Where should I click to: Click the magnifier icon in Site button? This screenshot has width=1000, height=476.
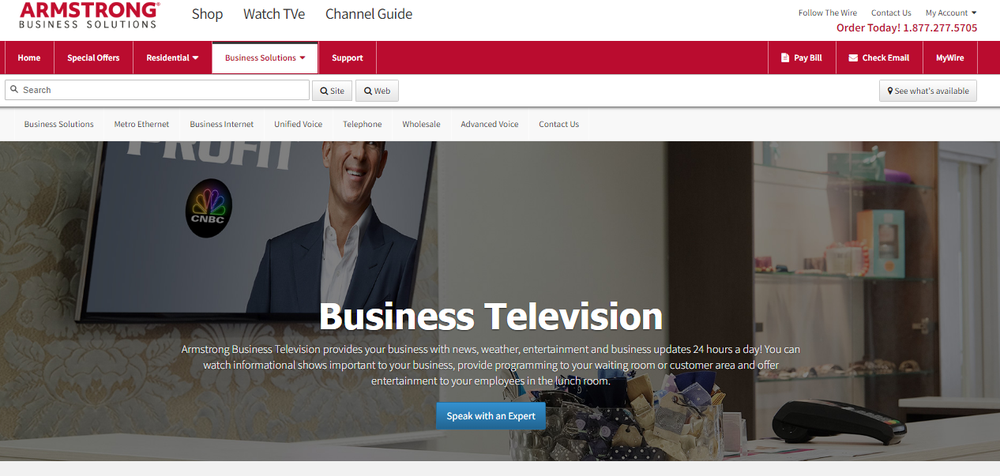pyautogui.click(x=324, y=91)
